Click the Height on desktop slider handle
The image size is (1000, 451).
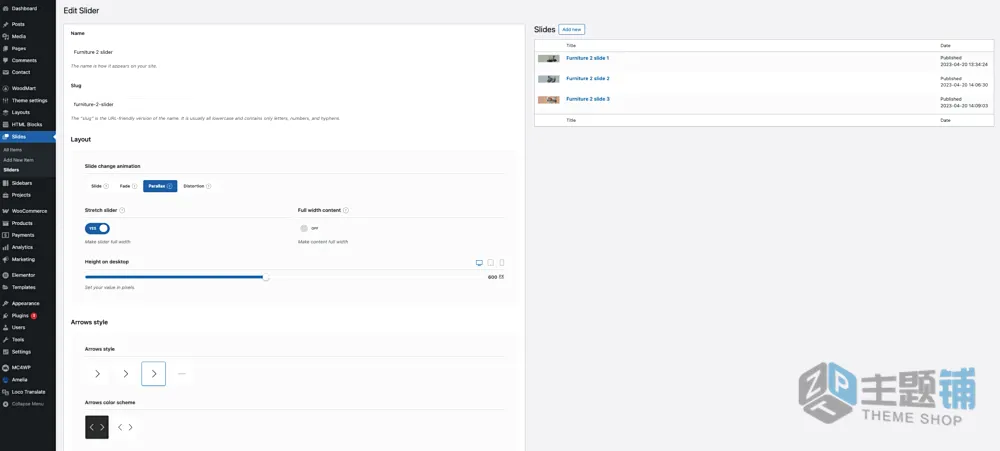tap(266, 277)
